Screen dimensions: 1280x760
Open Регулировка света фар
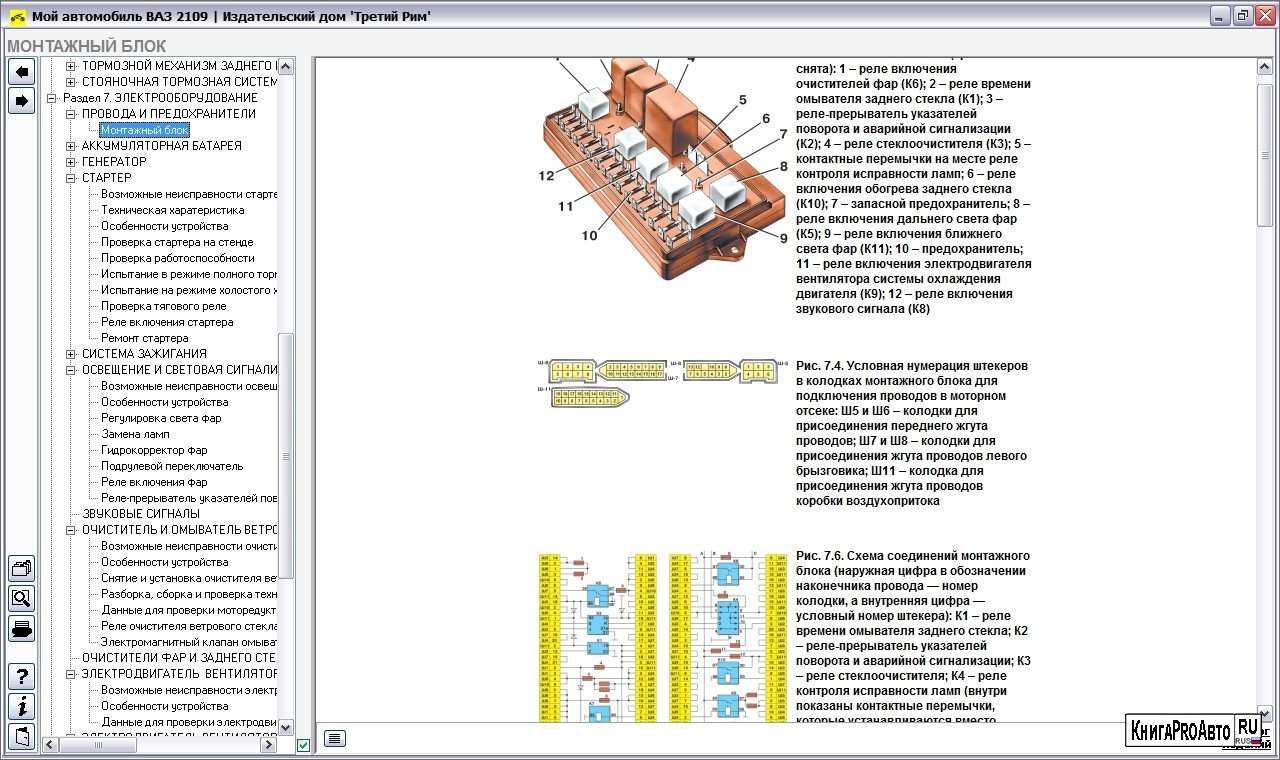click(x=161, y=418)
